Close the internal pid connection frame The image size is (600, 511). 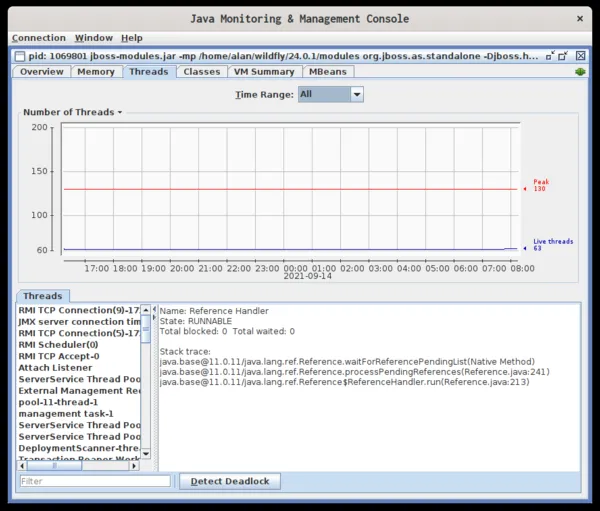580,56
